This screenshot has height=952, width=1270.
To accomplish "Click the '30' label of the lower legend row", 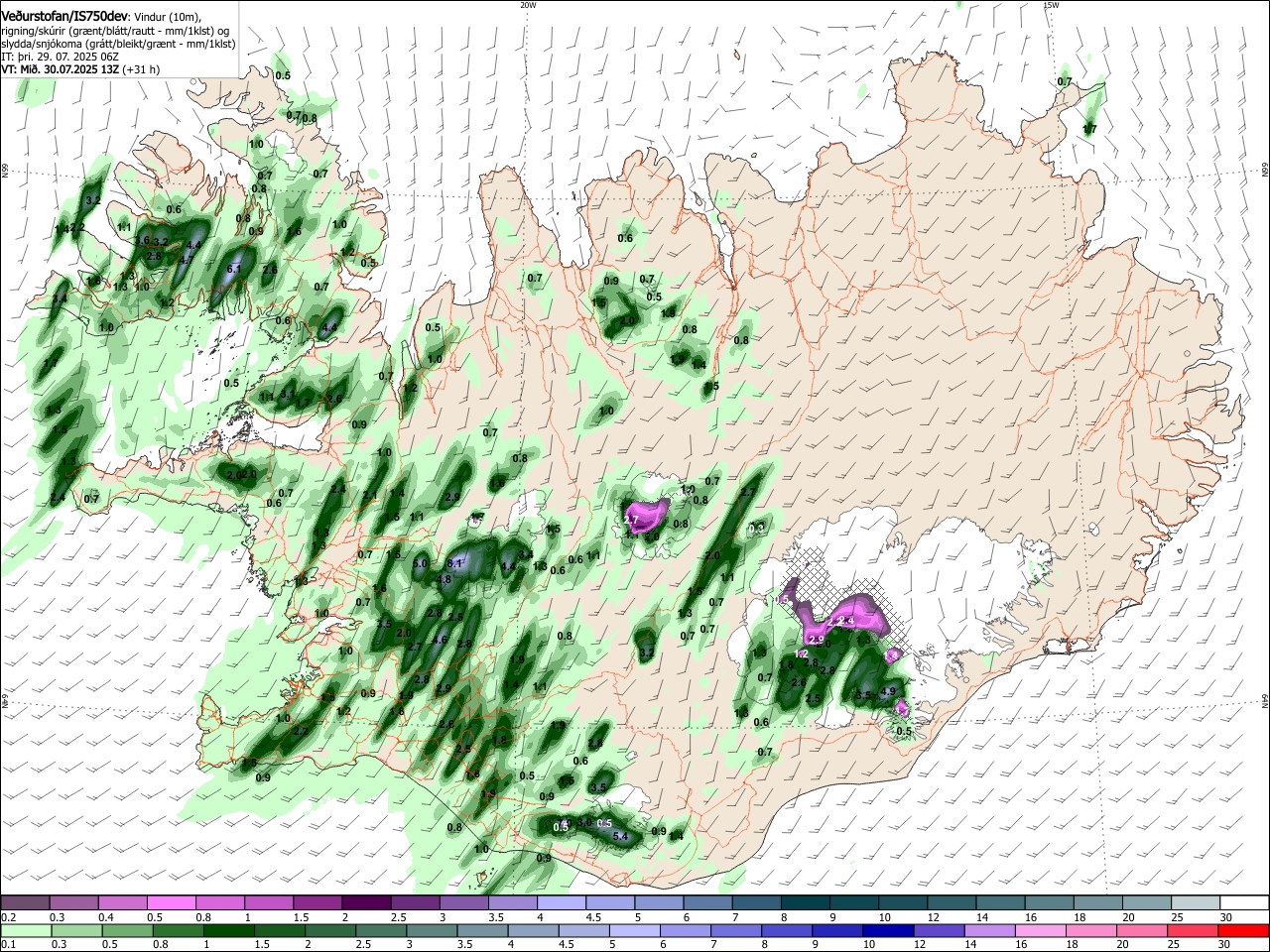I will (1225, 945).
